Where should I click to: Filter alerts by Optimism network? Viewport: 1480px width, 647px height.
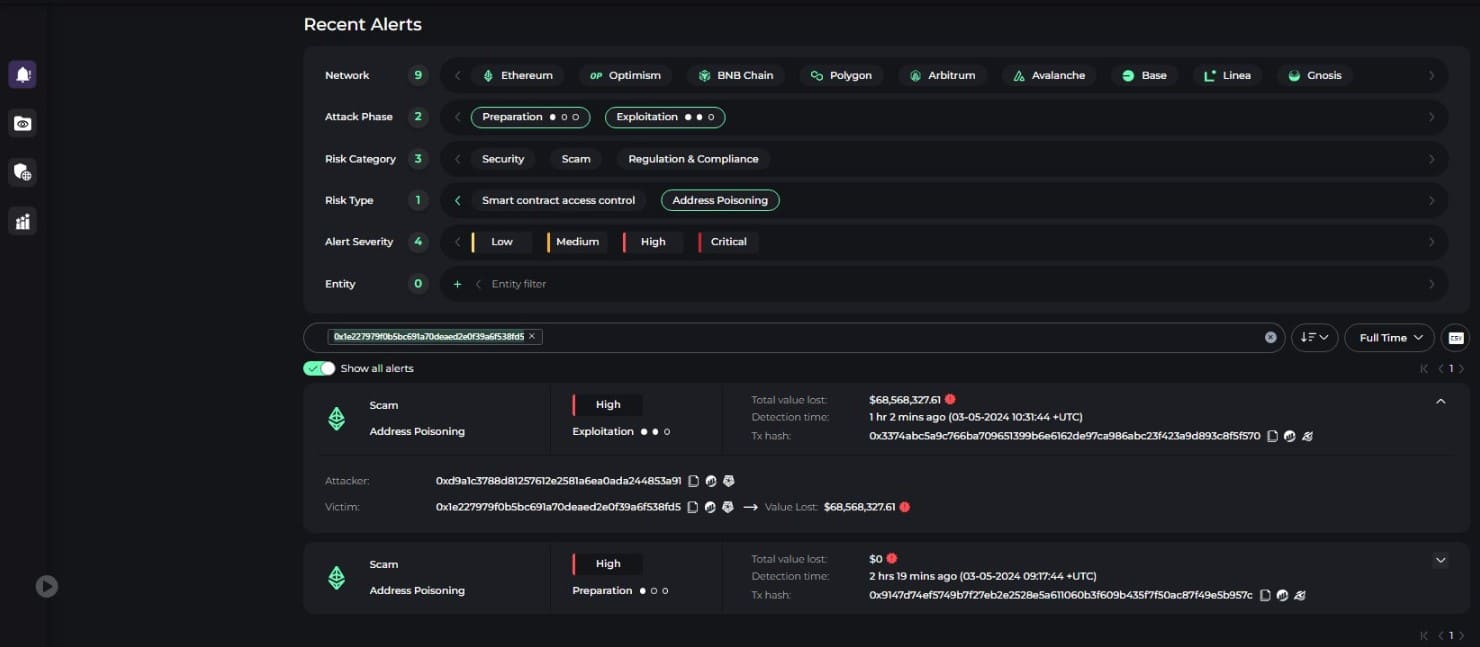coord(625,75)
